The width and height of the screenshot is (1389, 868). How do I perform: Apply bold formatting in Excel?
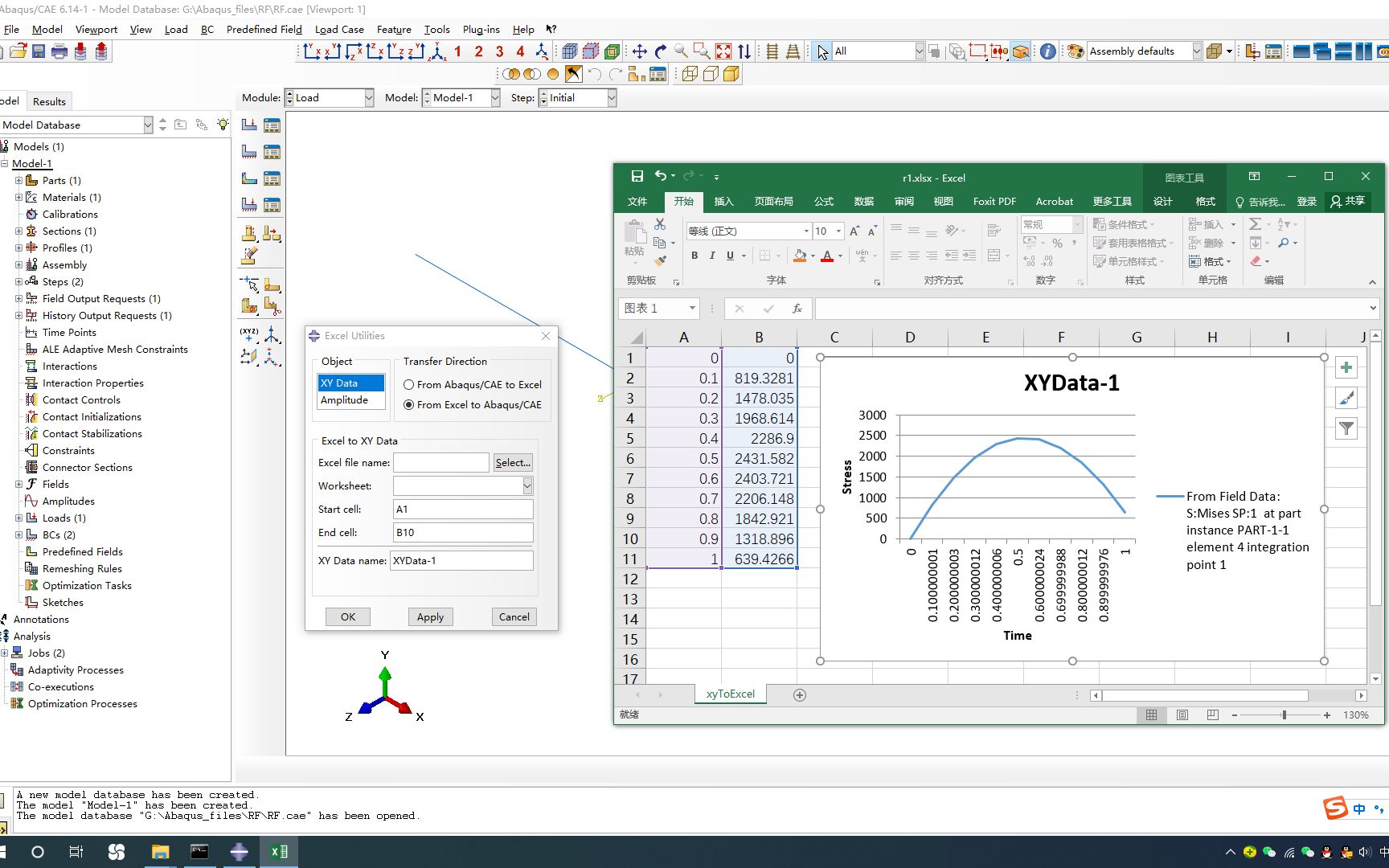(694, 256)
